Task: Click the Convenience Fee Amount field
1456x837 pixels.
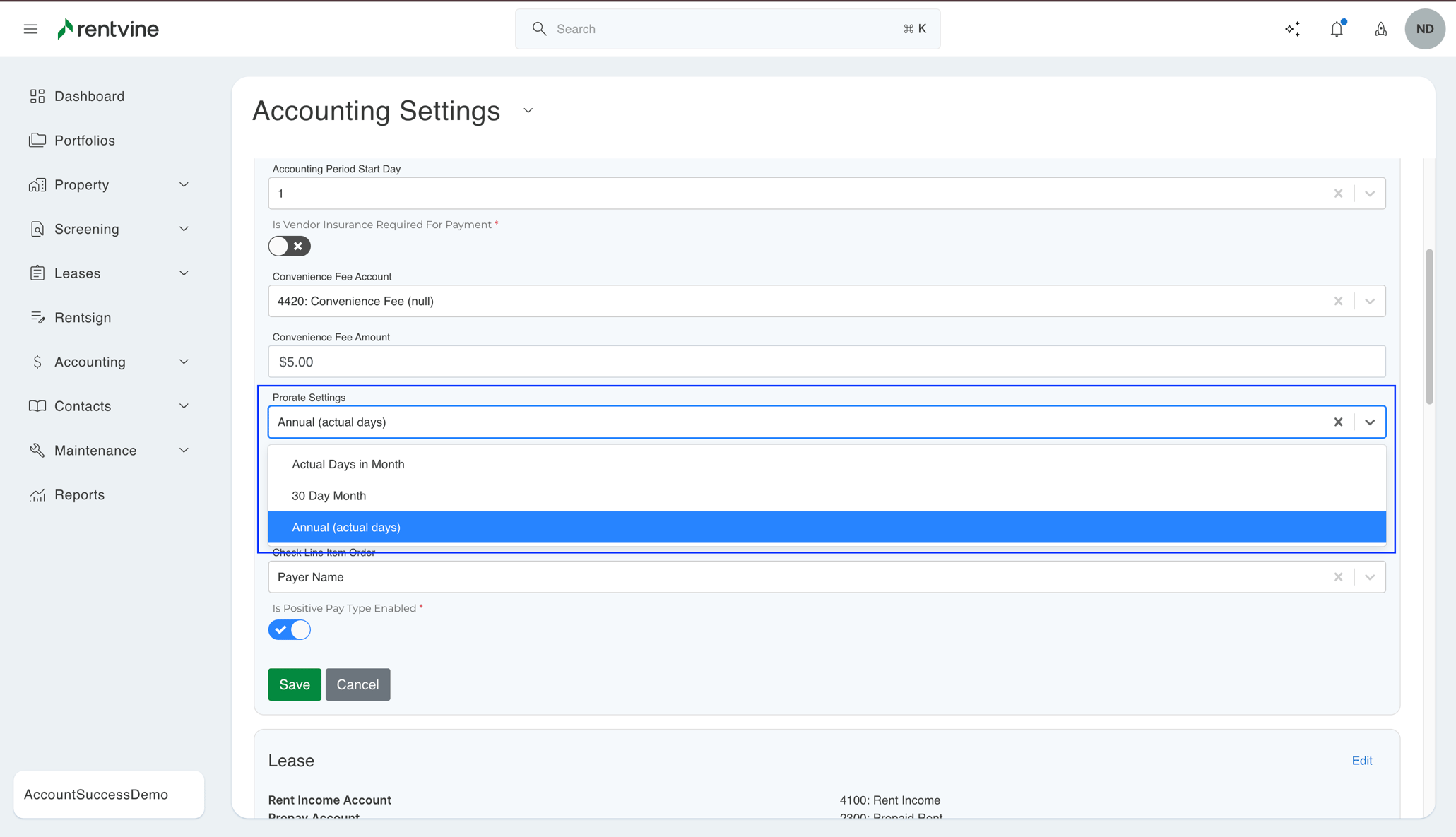Action: pyautogui.click(x=826, y=362)
